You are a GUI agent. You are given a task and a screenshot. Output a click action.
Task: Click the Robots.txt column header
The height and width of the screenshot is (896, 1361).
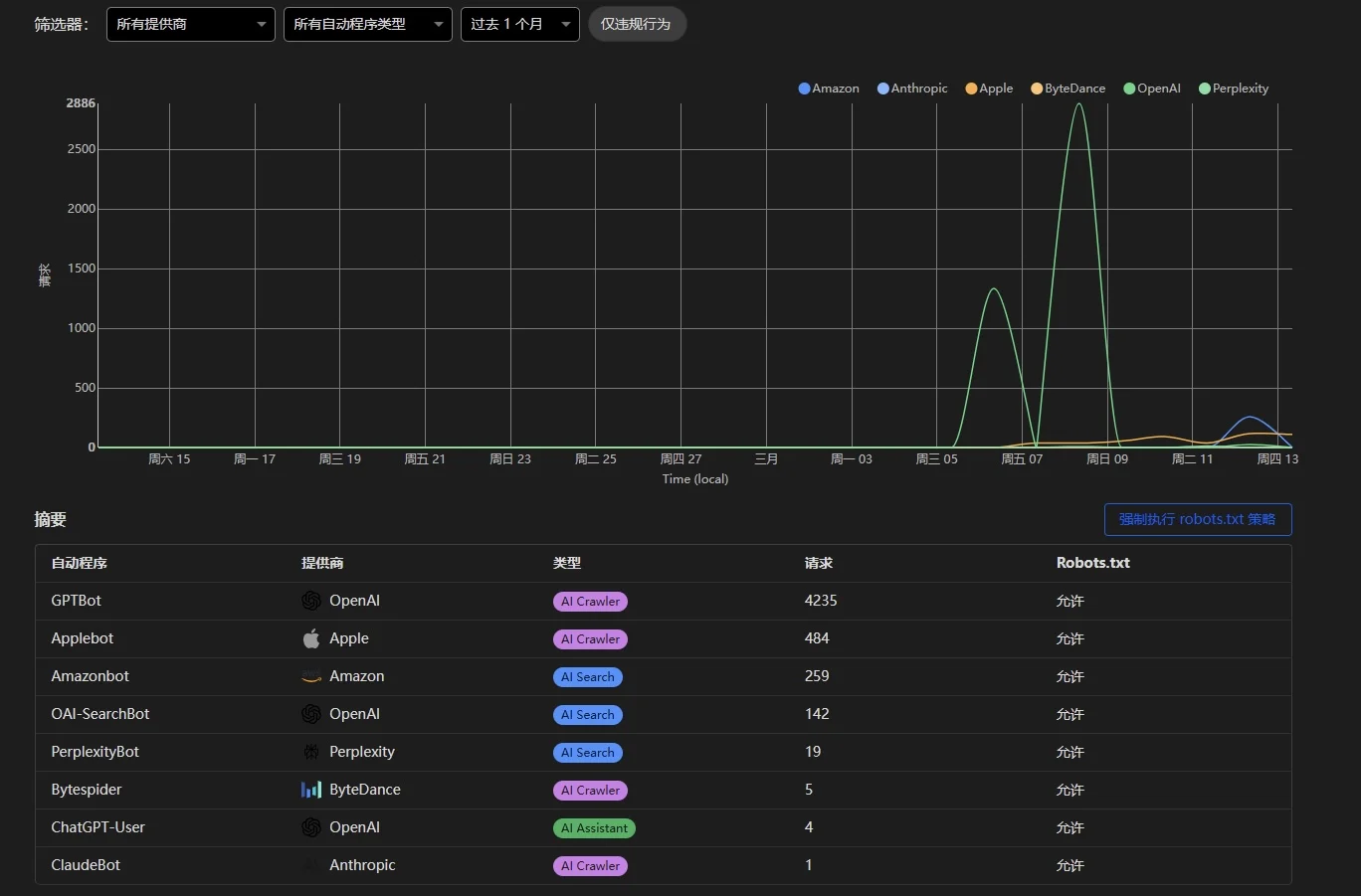pos(1092,563)
